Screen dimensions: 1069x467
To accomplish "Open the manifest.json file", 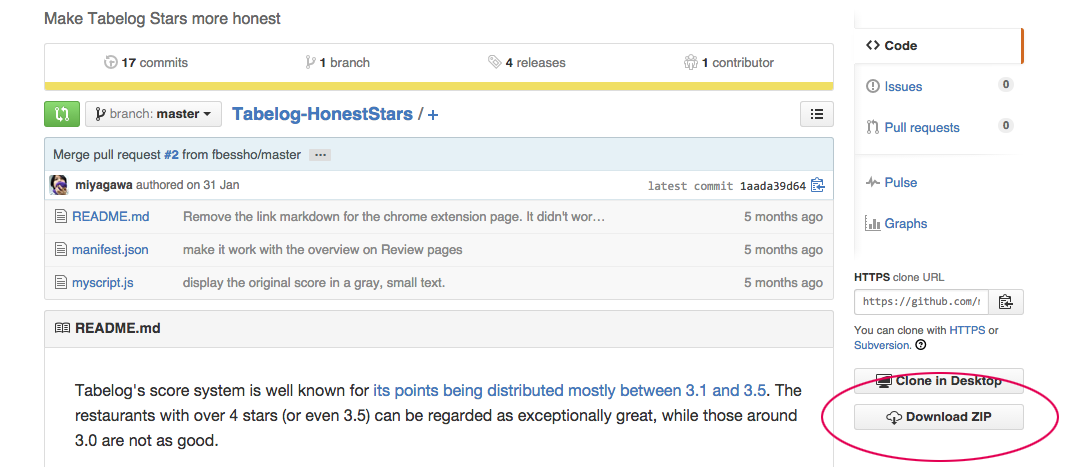I will click(x=110, y=250).
